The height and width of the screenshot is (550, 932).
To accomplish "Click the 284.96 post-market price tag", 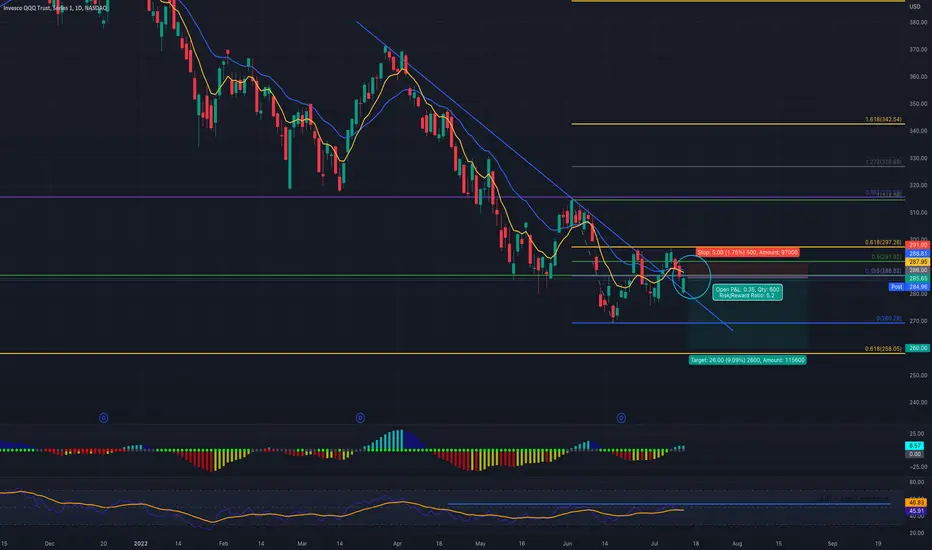I will 918,287.
